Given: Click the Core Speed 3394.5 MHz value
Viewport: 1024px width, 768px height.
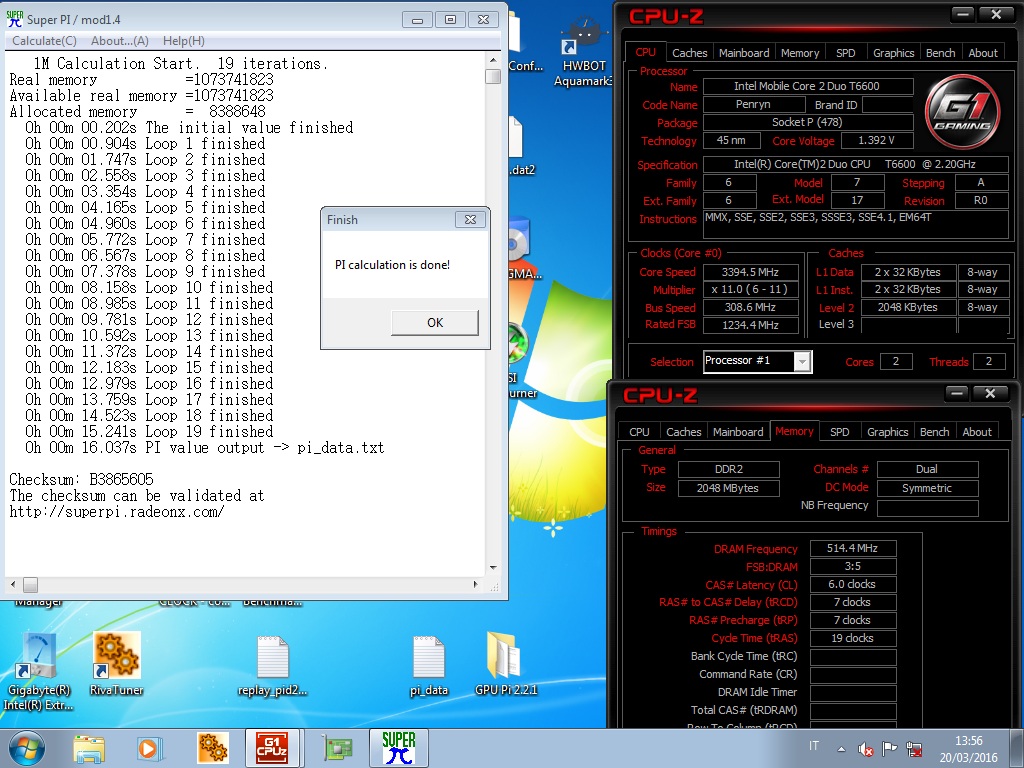Looking at the screenshot, I should pyautogui.click(x=750, y=272).
